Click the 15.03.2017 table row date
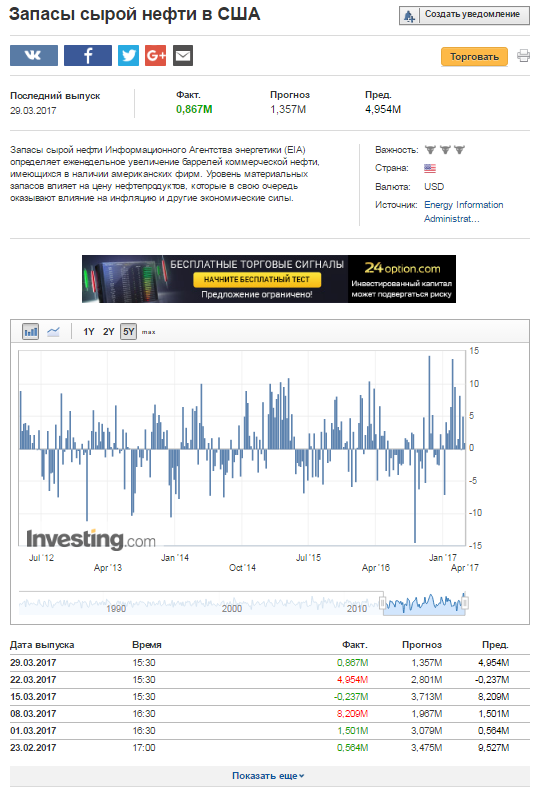 click(33, 697)
